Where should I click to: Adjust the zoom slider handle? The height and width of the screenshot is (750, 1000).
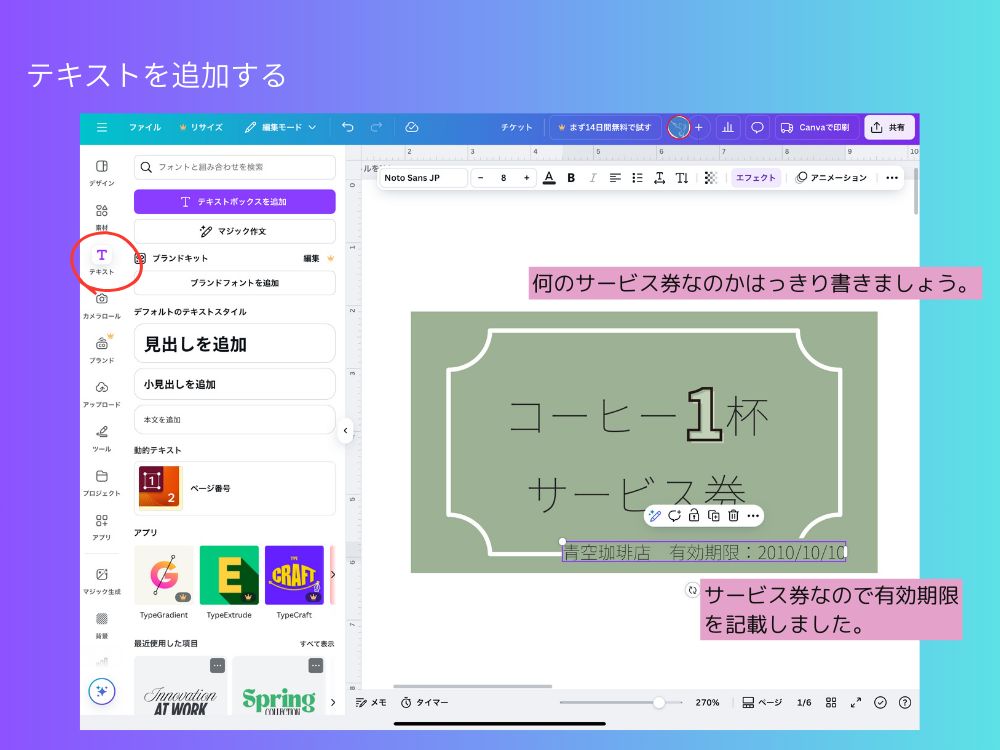tap(658, 703)
